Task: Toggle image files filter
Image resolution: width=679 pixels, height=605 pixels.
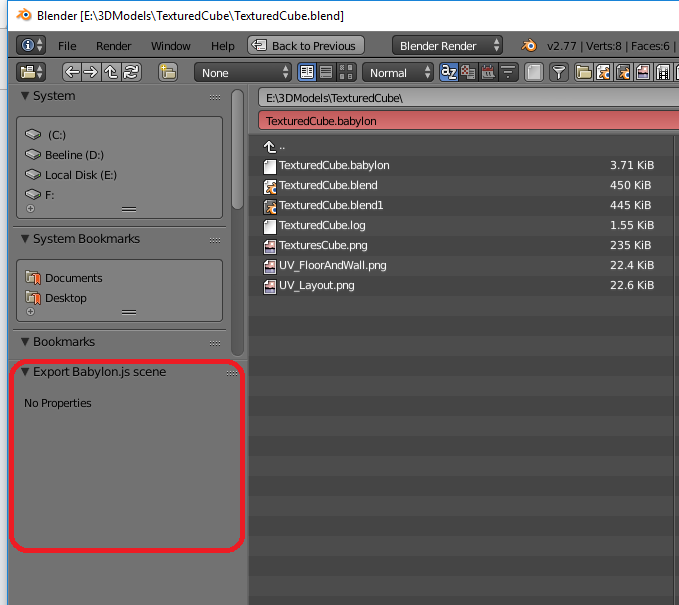Action: [643, 72]
